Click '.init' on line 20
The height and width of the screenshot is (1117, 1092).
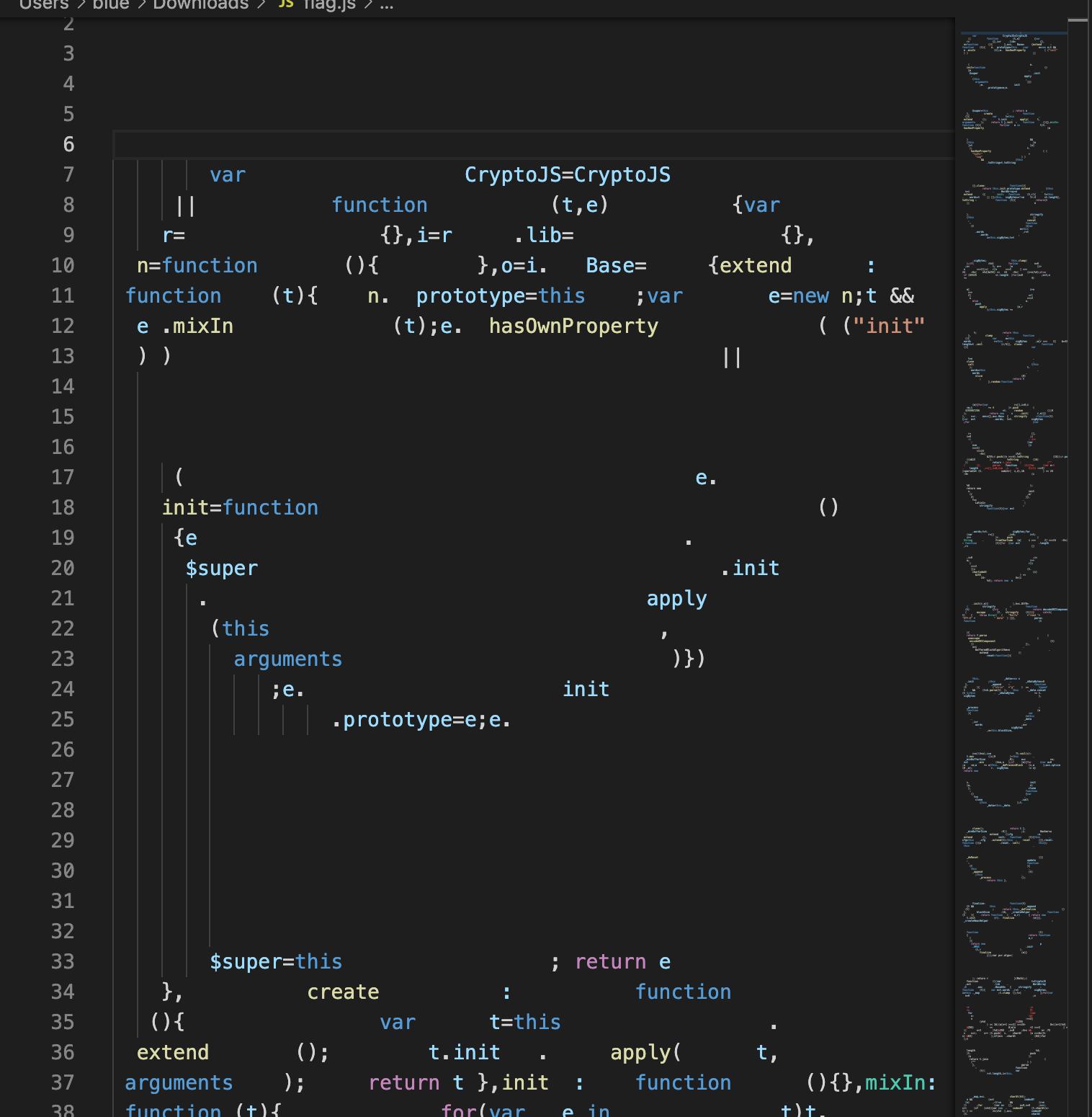pyautogui.click(x=750, y=569)
